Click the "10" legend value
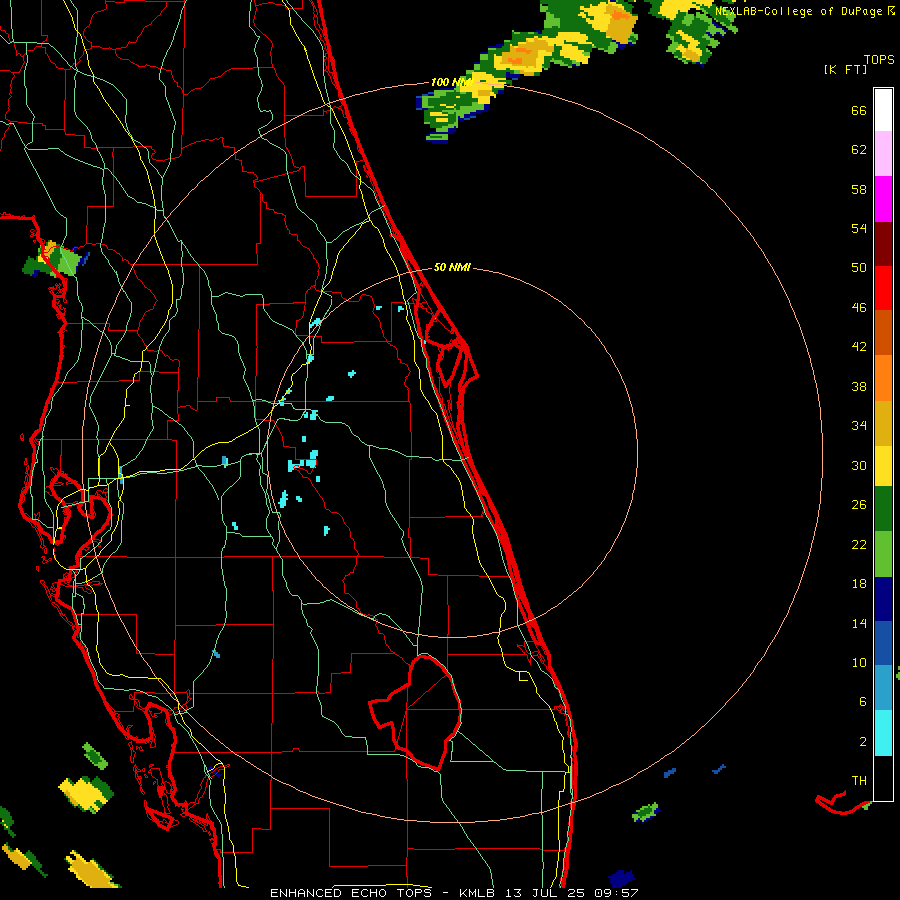 (x=859, y=662)
